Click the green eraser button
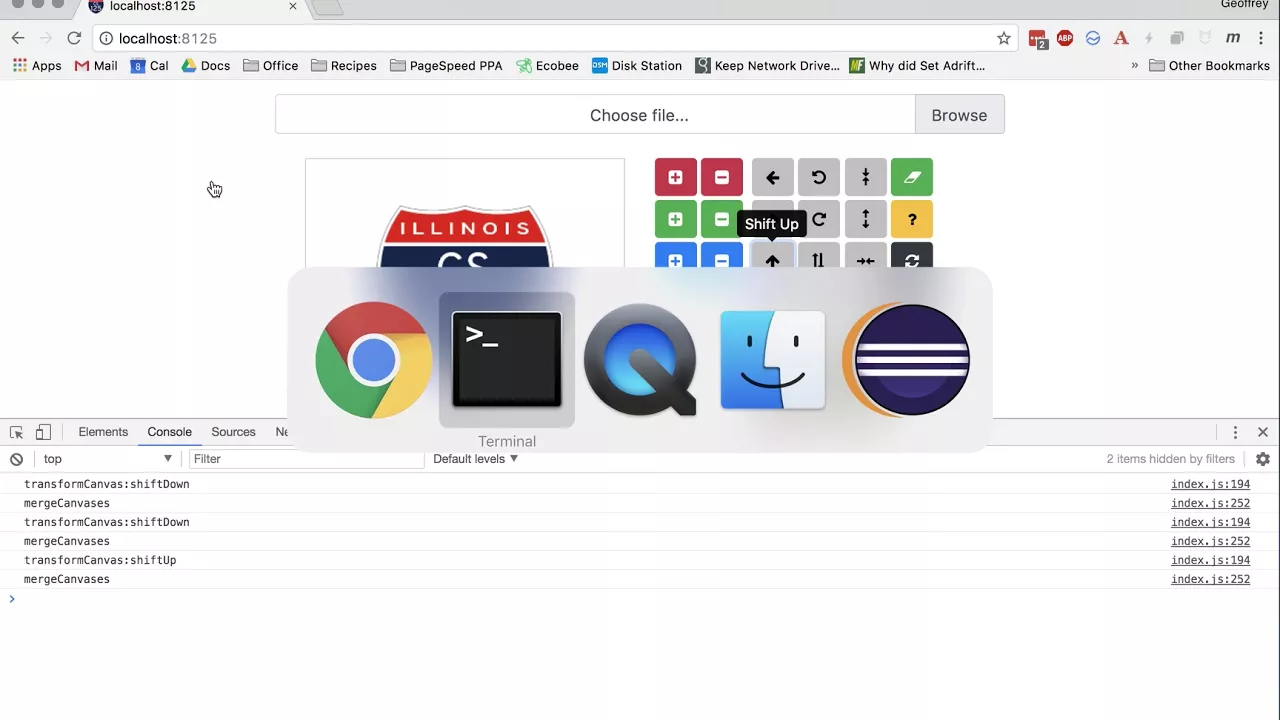 [x=912, y=177]
